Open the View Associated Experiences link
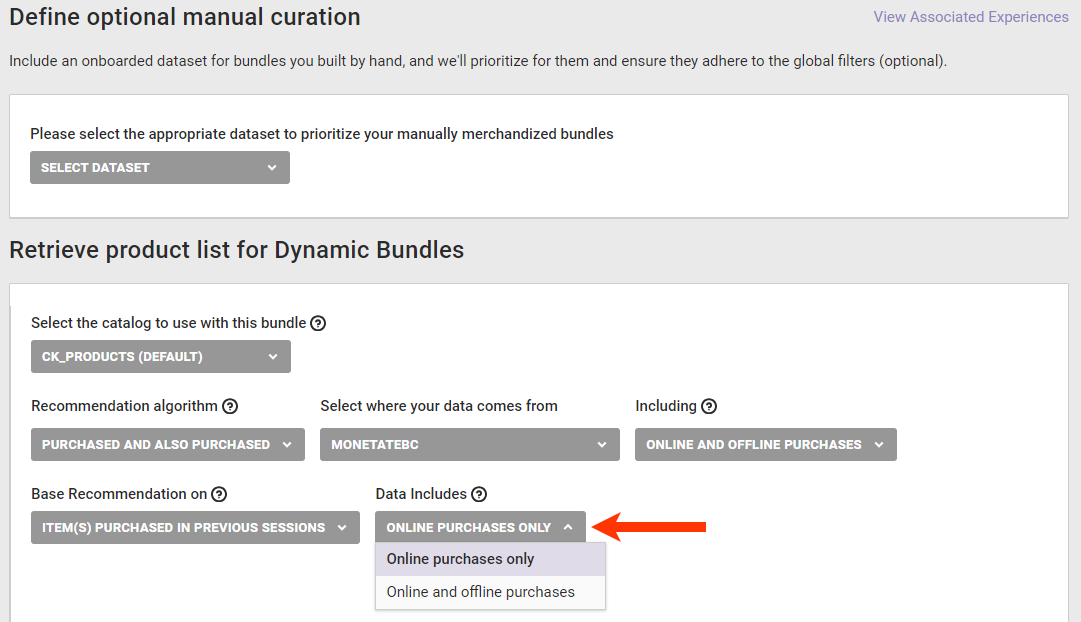This screenshot has width=1081, height=622. point(970,17)
